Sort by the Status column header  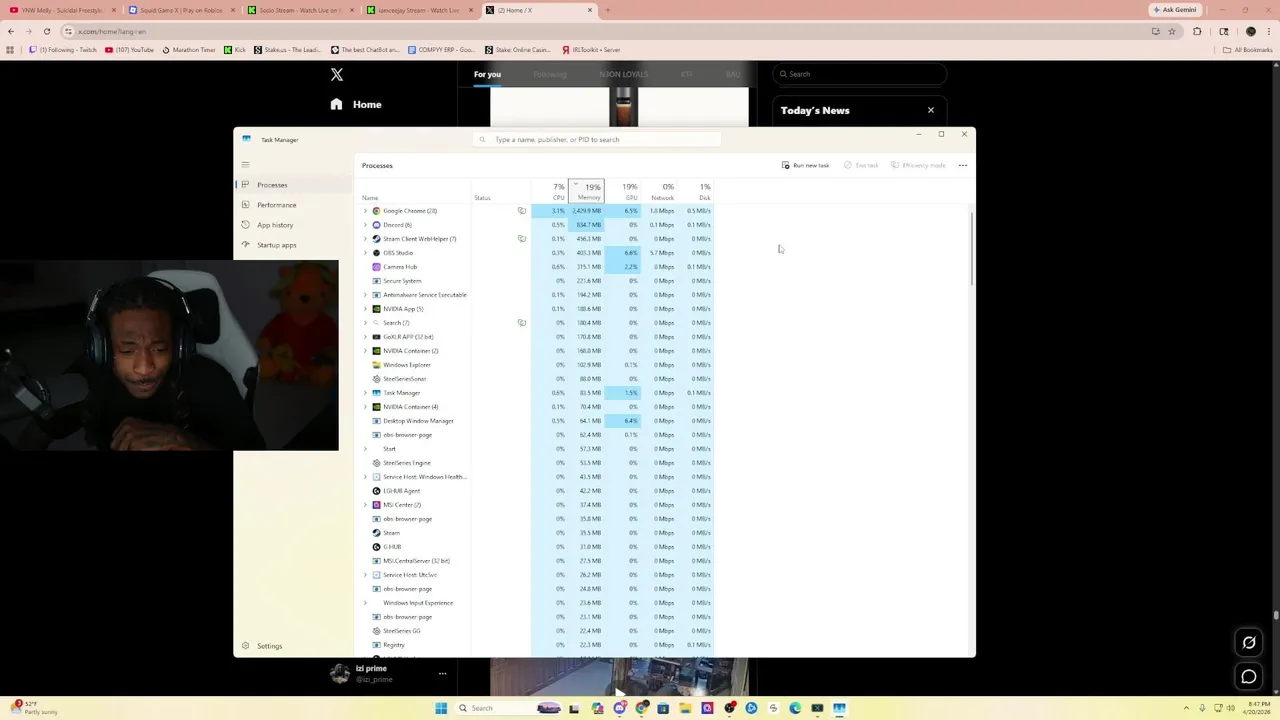point(500,192)
